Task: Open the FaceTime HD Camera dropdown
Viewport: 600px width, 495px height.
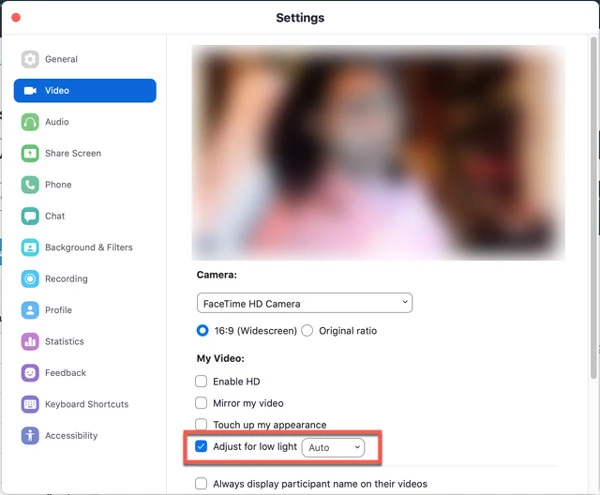Action: (x=304, y=303)
